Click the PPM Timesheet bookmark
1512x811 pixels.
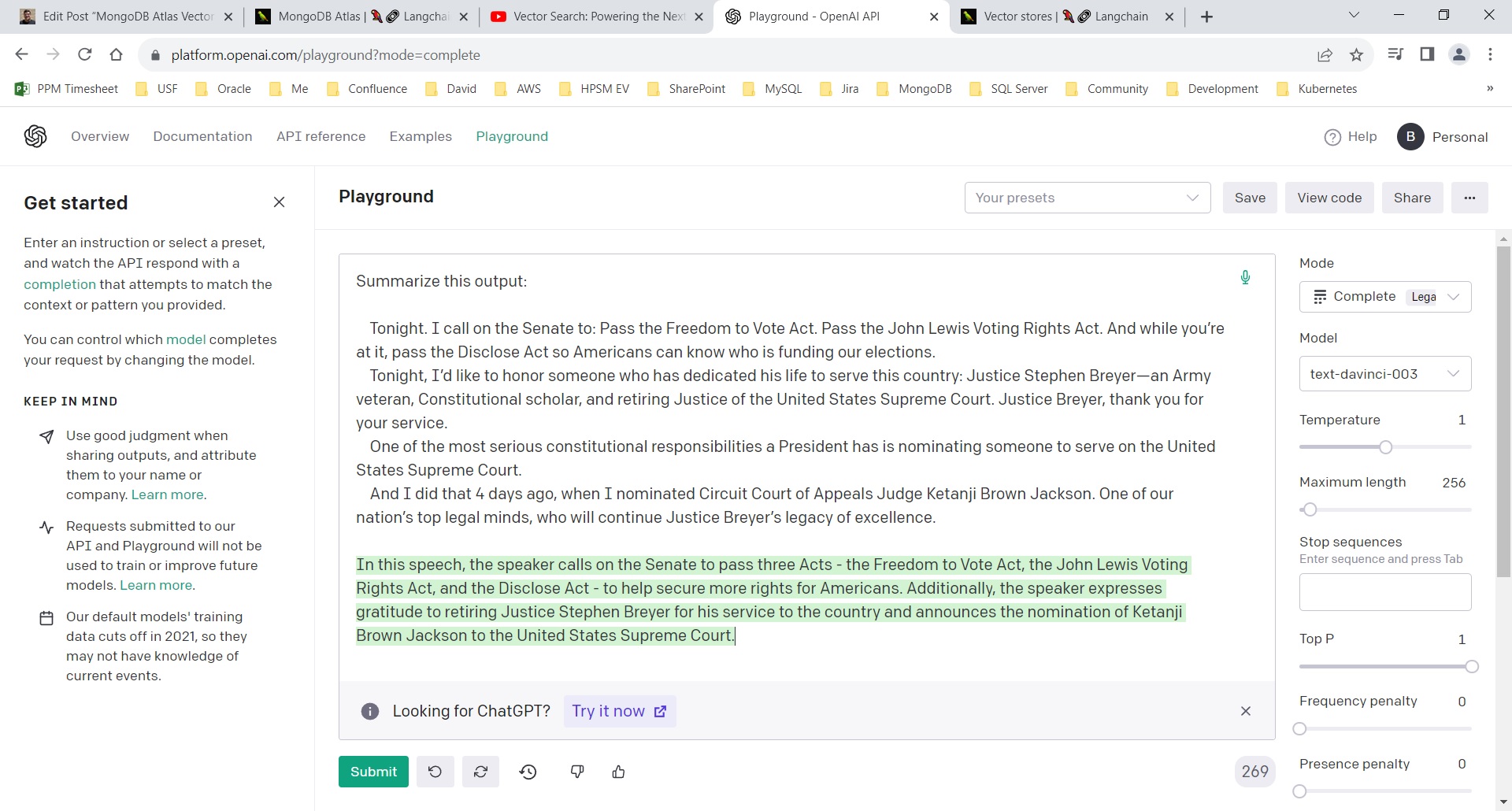click(67, 89)
